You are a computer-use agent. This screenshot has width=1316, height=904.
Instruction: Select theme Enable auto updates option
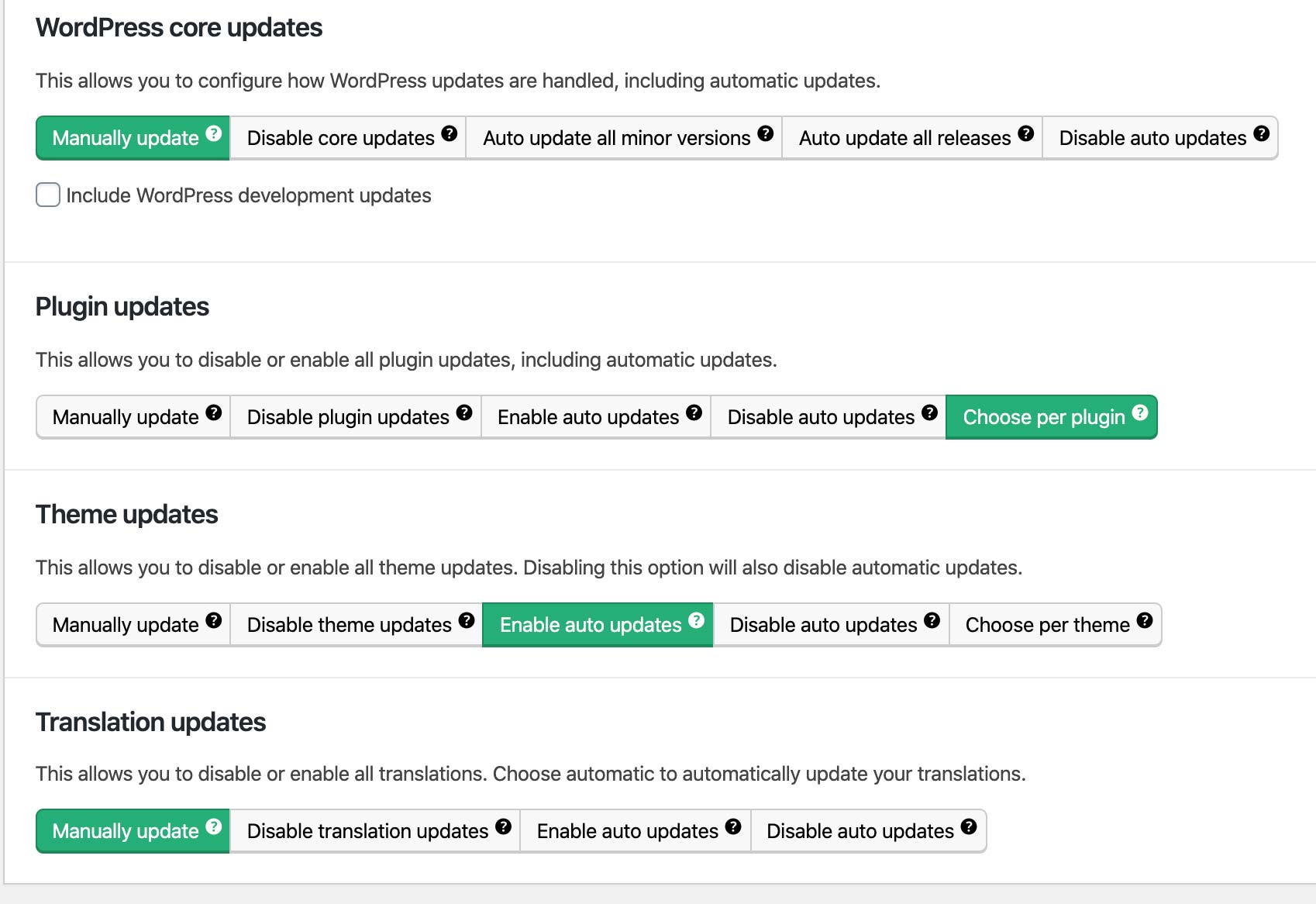[598, 625]
